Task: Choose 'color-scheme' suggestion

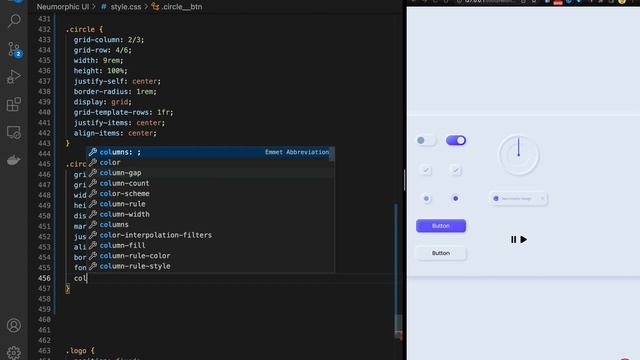Action: click(x=210, y=193)
